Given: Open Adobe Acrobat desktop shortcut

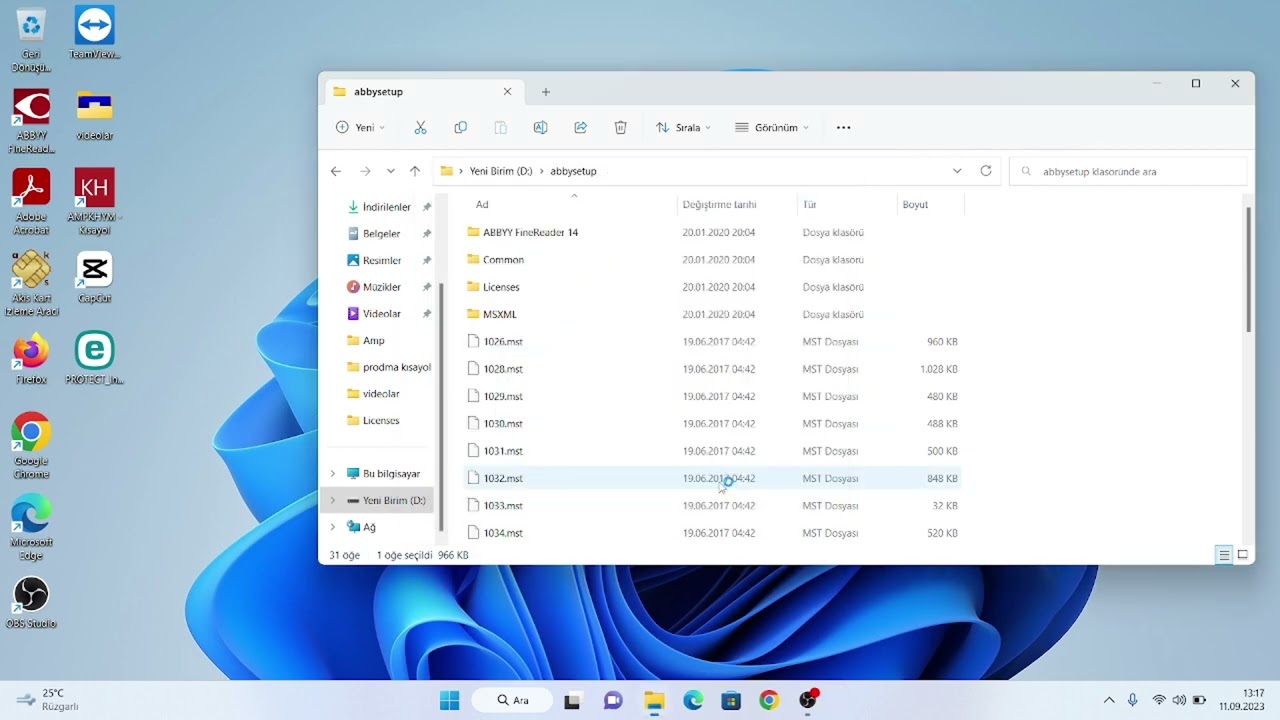Looking at the screenshot, I should (31, 201).
